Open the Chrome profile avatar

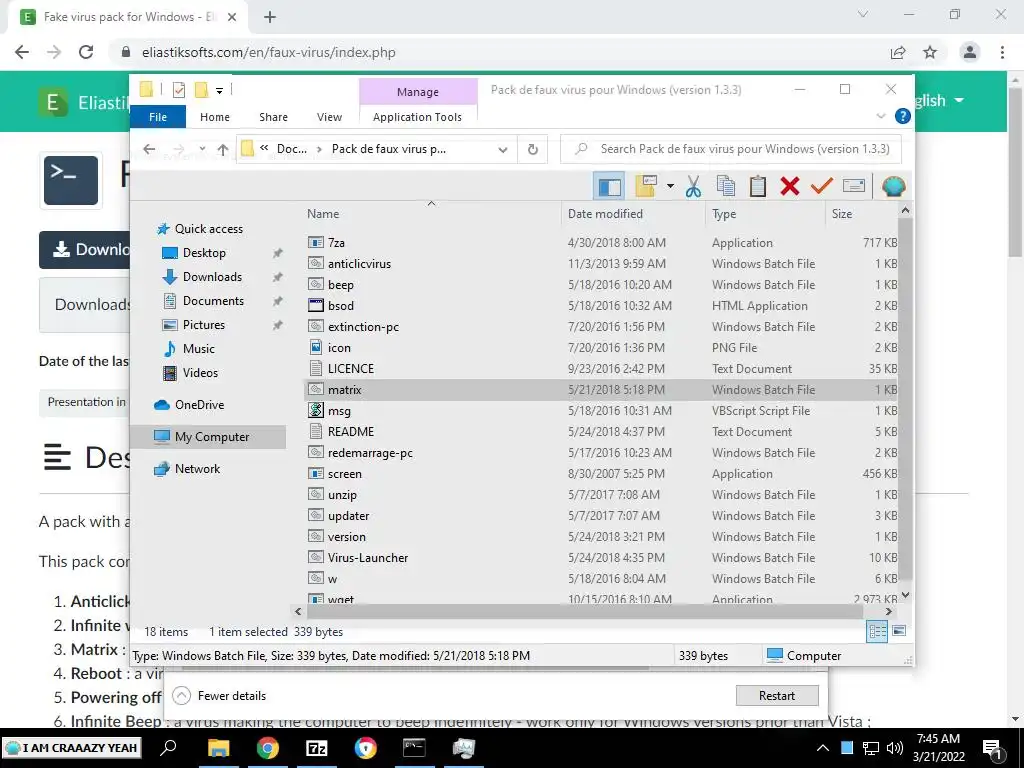tap(970, 52)
